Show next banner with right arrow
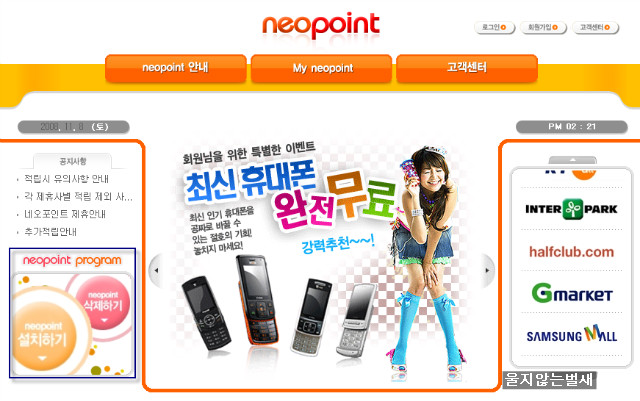This screenshot has height=401, width=640. [x=487, y=270]
